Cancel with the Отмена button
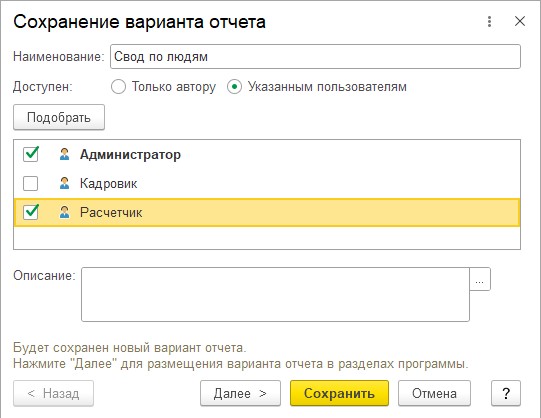The width and height of the screenshot is (541, 418). pos(434,393)
